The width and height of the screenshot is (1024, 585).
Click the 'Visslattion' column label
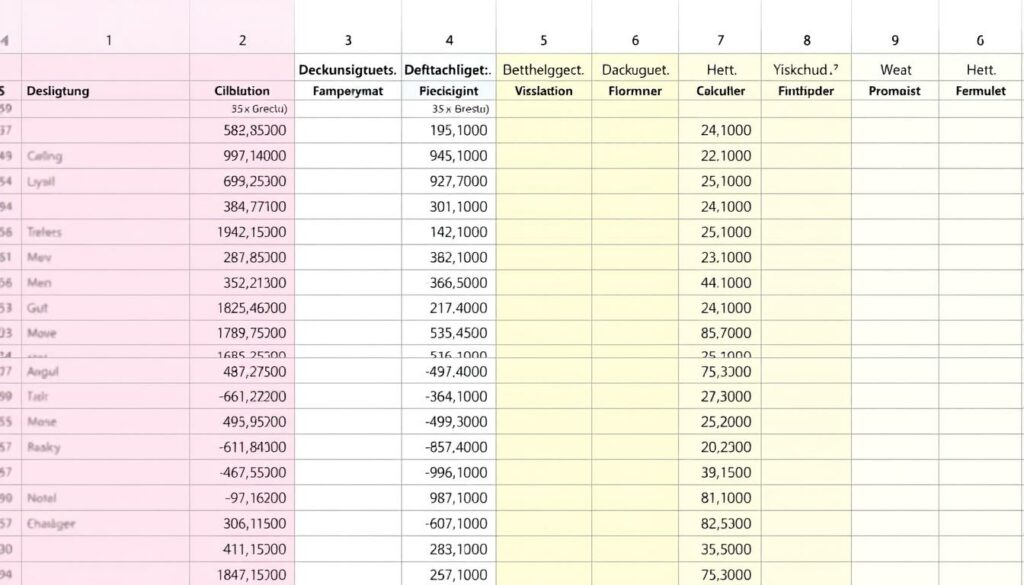click(543, 91)
